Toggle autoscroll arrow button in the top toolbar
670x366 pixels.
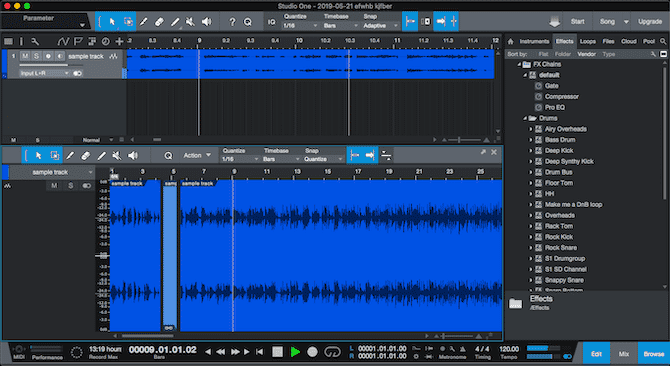(441, 21)
